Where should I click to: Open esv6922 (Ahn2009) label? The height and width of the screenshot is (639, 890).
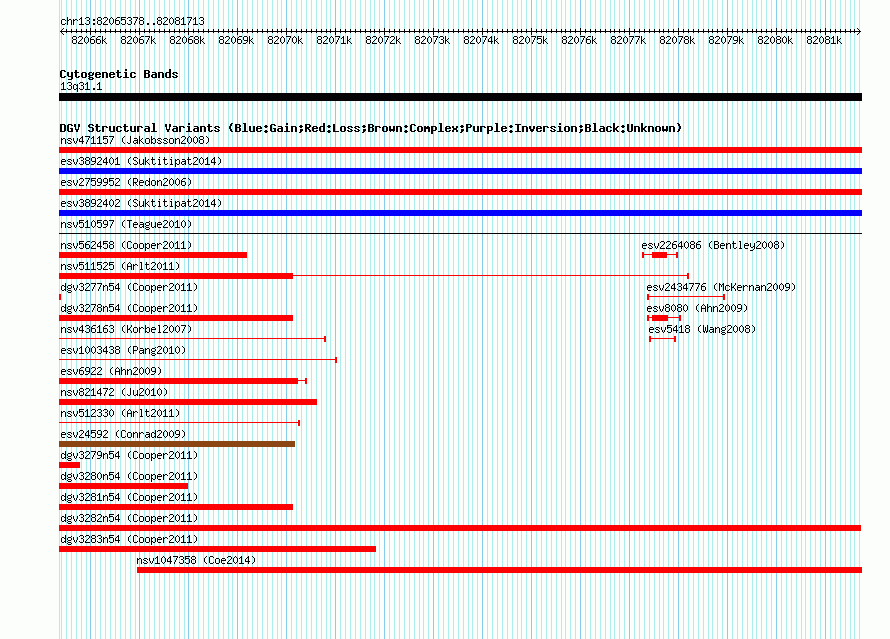pyautogui.click(x=111, y=371)
